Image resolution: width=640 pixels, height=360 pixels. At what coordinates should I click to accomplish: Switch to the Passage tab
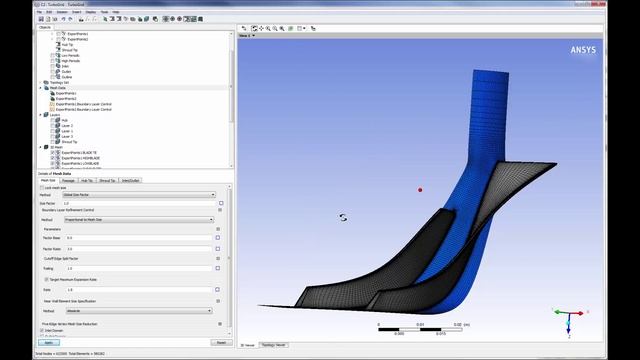pos(68,180)
